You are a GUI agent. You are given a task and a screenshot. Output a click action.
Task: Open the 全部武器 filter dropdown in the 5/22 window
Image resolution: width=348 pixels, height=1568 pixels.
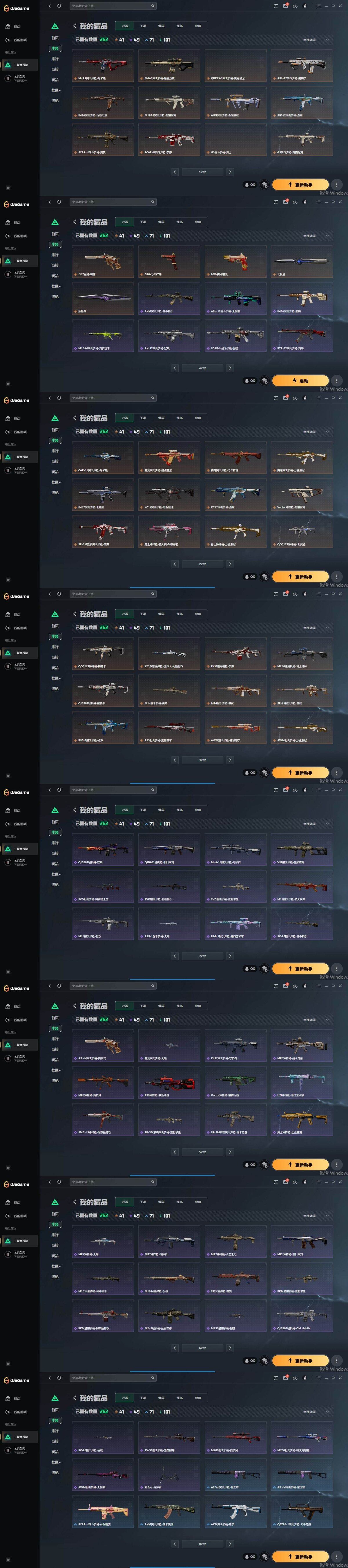tap(316, 1019)
